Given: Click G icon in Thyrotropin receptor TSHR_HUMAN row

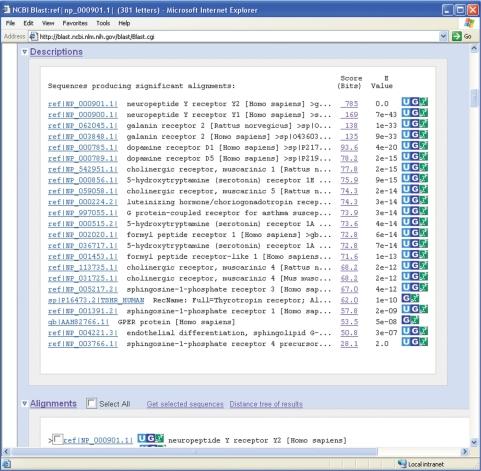Looking at the screenshot, I should tap(406, 298).
